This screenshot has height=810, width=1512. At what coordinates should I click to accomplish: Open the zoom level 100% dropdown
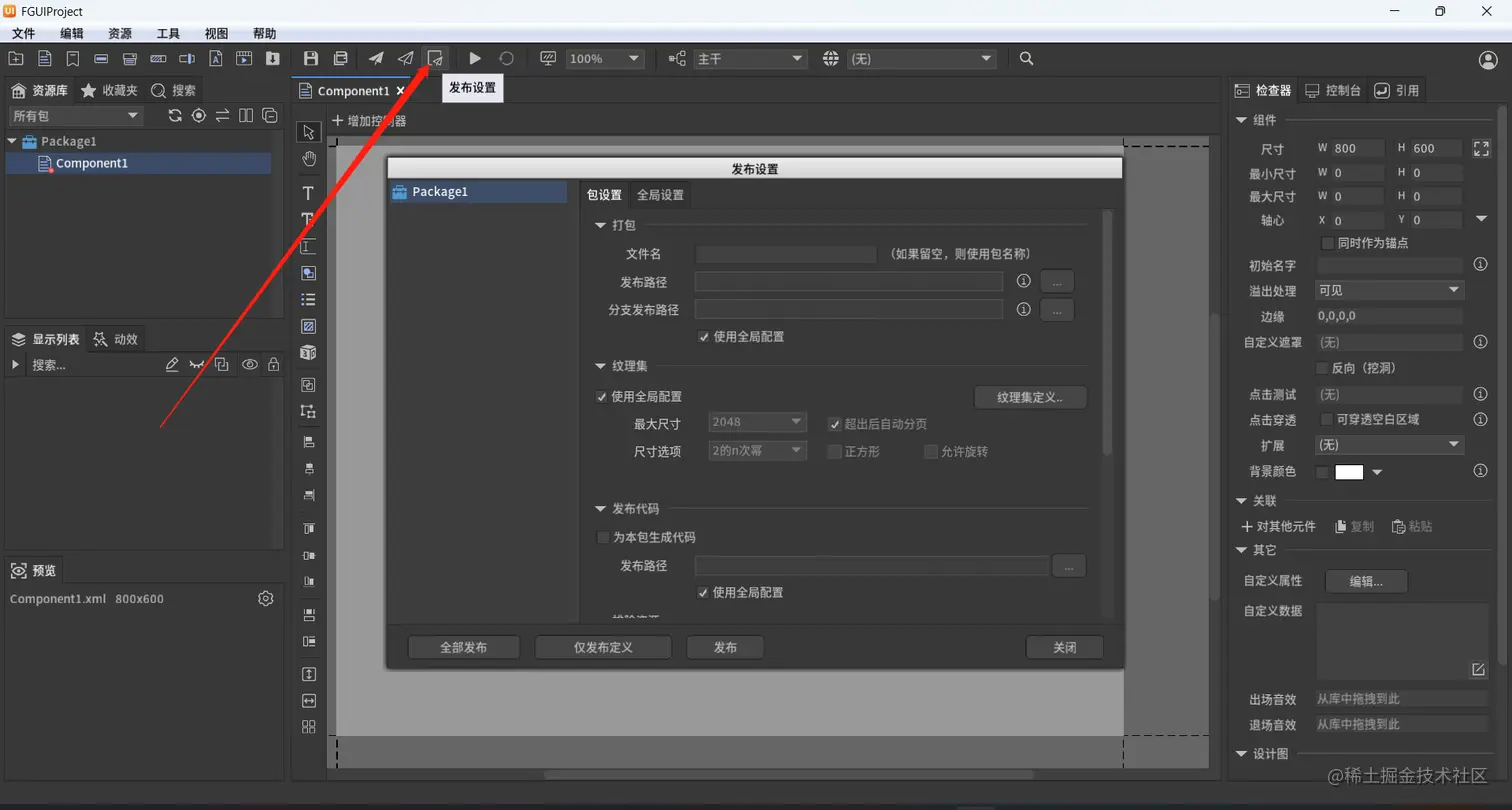604,58
